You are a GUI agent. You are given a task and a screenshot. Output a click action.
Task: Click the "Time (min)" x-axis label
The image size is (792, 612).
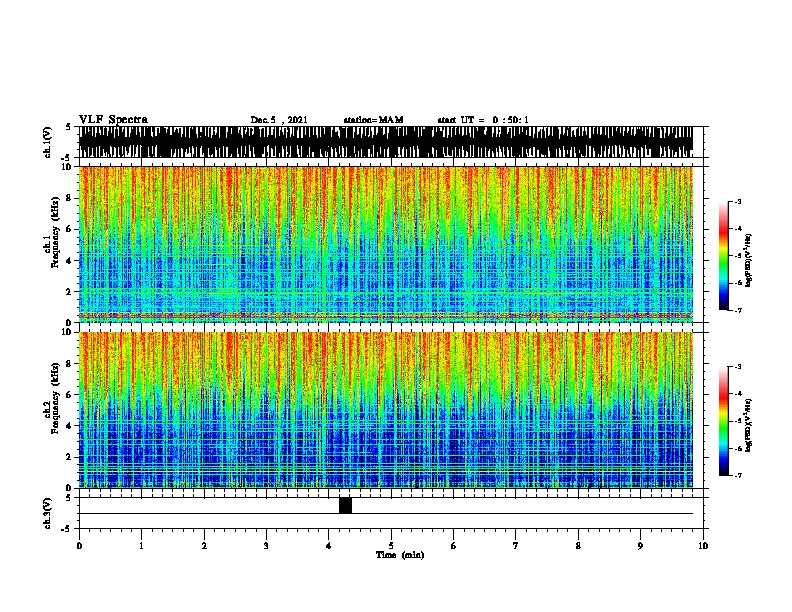click(400, 555)
